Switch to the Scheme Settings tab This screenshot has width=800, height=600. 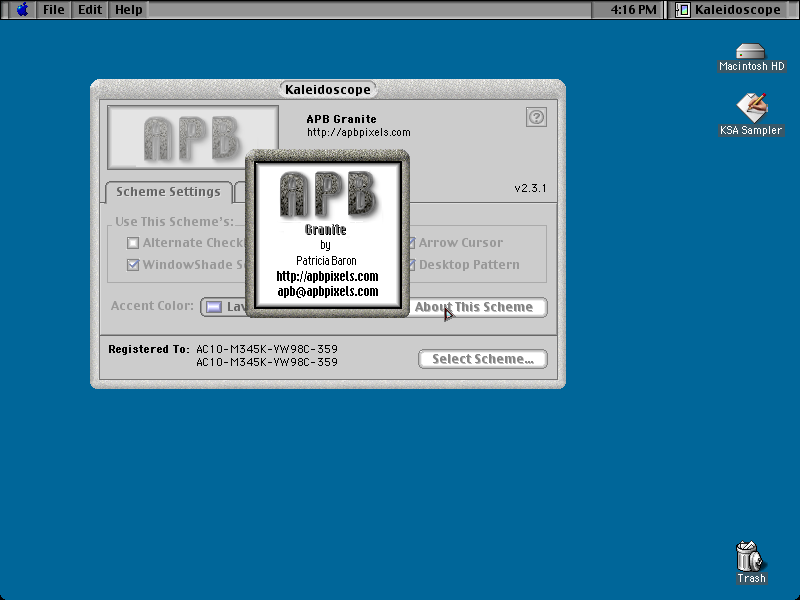pyautogui.click(x=168, y=192)
